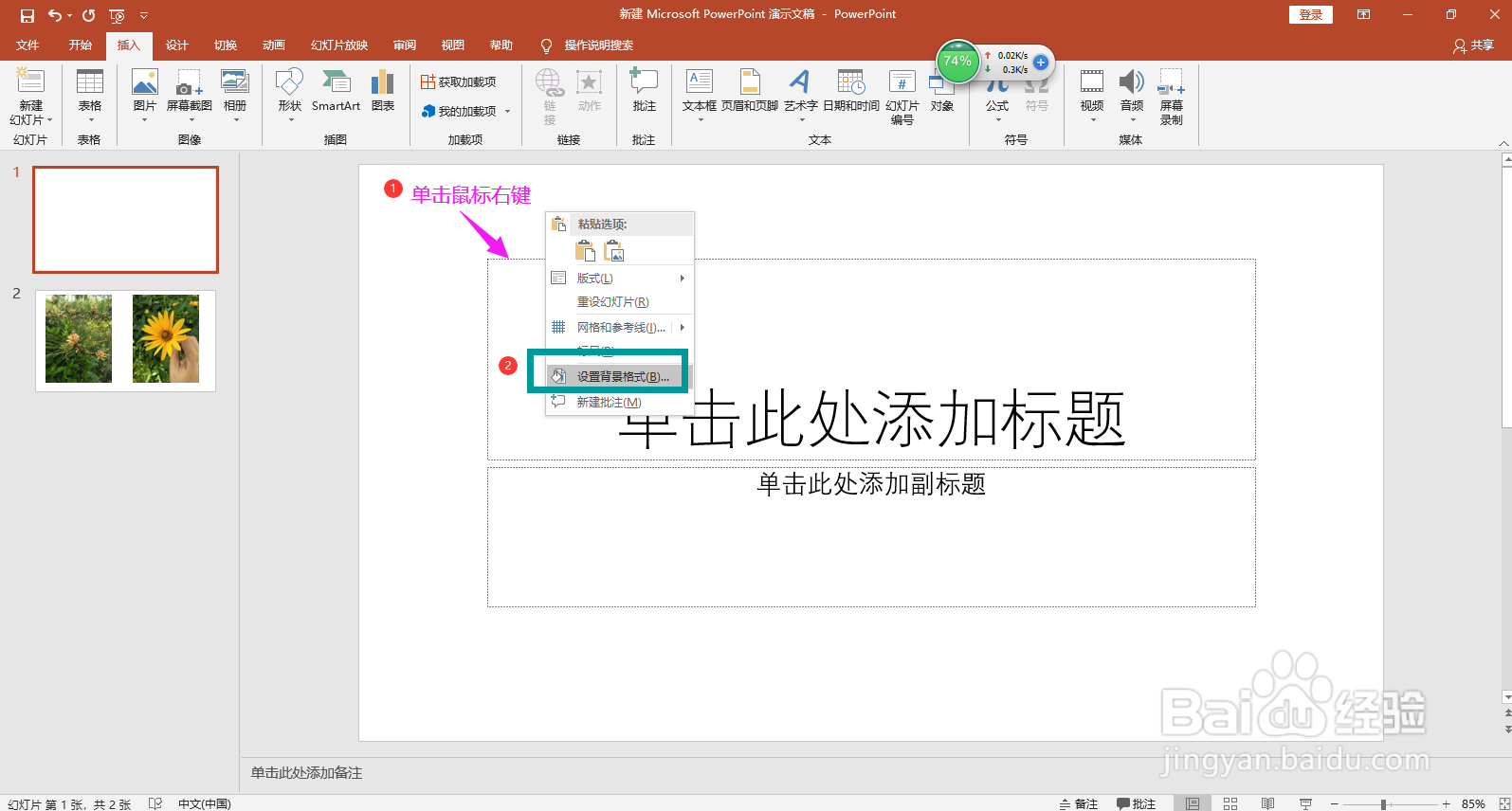This screenshot has width=1512, height=811.
Task: Switch to Normal view
Action: point(1193,803)
